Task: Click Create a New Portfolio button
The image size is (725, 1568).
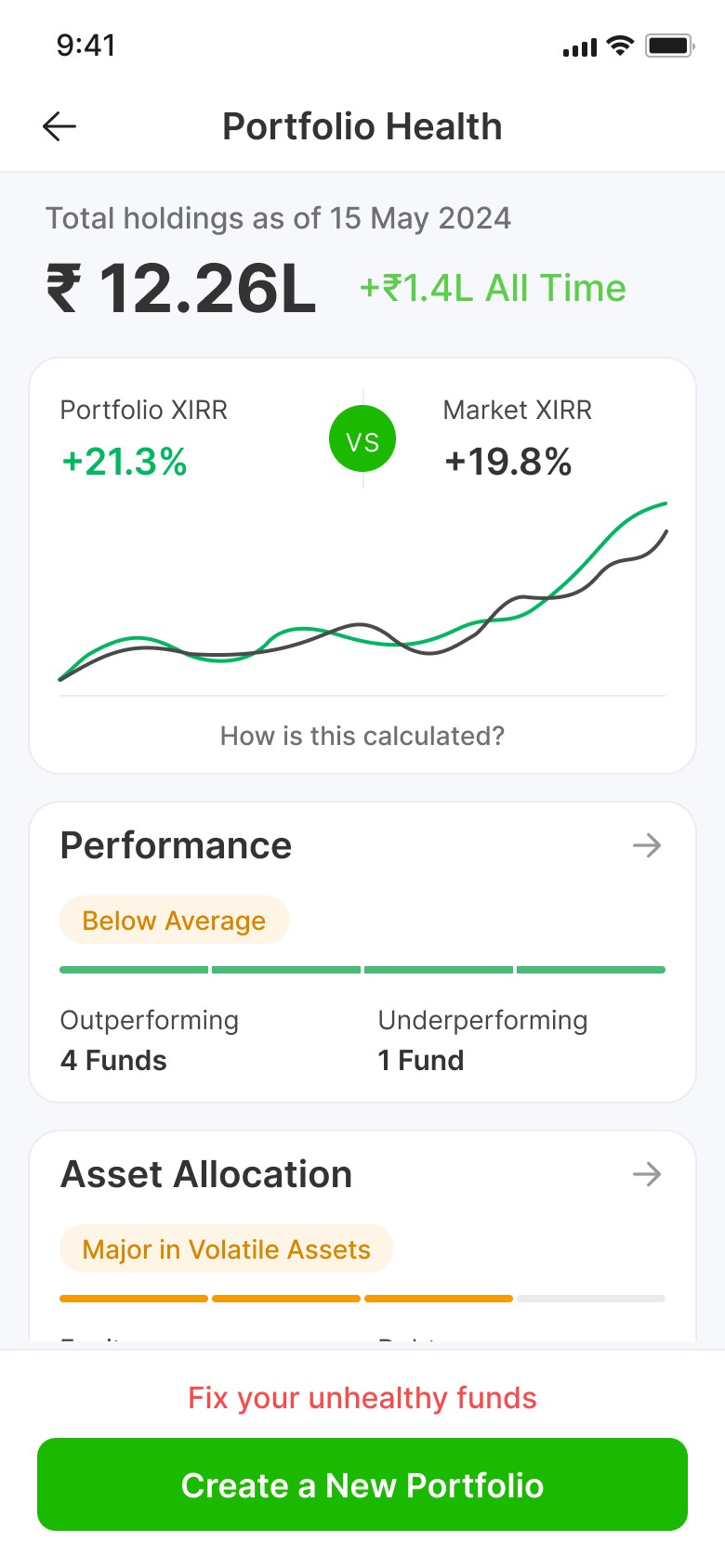Action: coord(362,1484)
